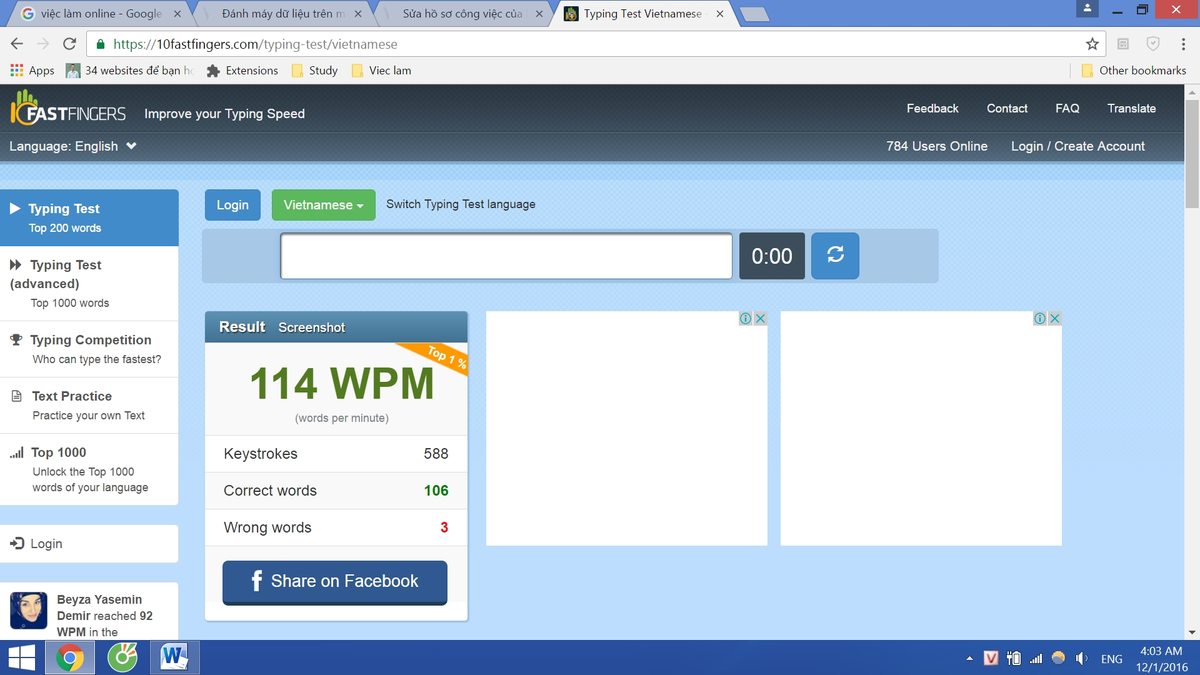
Task: Open the Contact link
Action: pyautogui.click(x=1007, y=108)
